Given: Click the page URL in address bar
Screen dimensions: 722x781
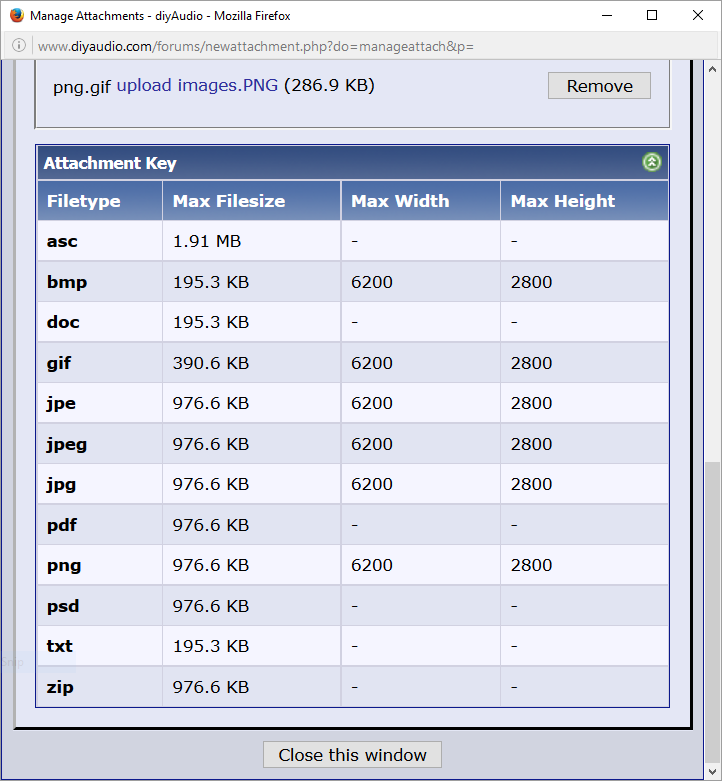Looking at the screenshot, I should pos(255,46).
